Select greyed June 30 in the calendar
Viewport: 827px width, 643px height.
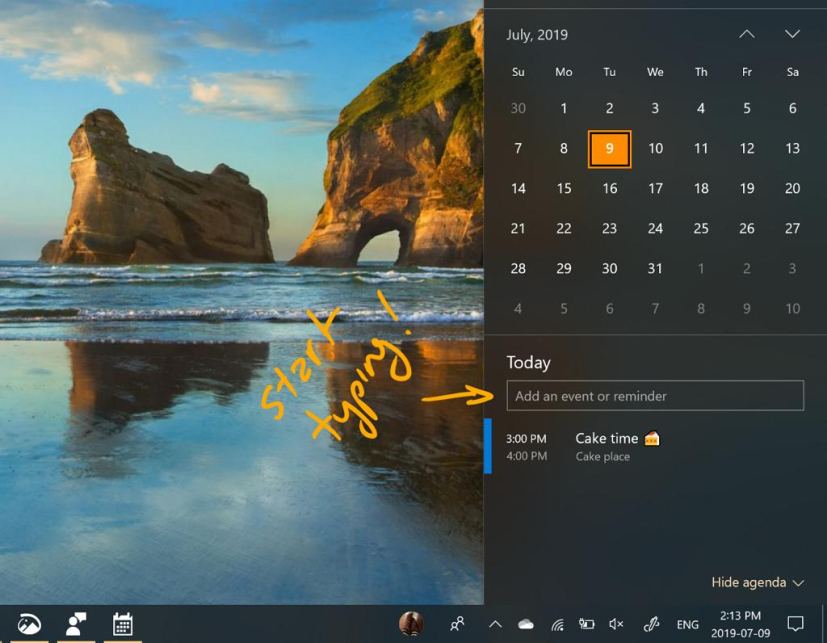(518, 109)
